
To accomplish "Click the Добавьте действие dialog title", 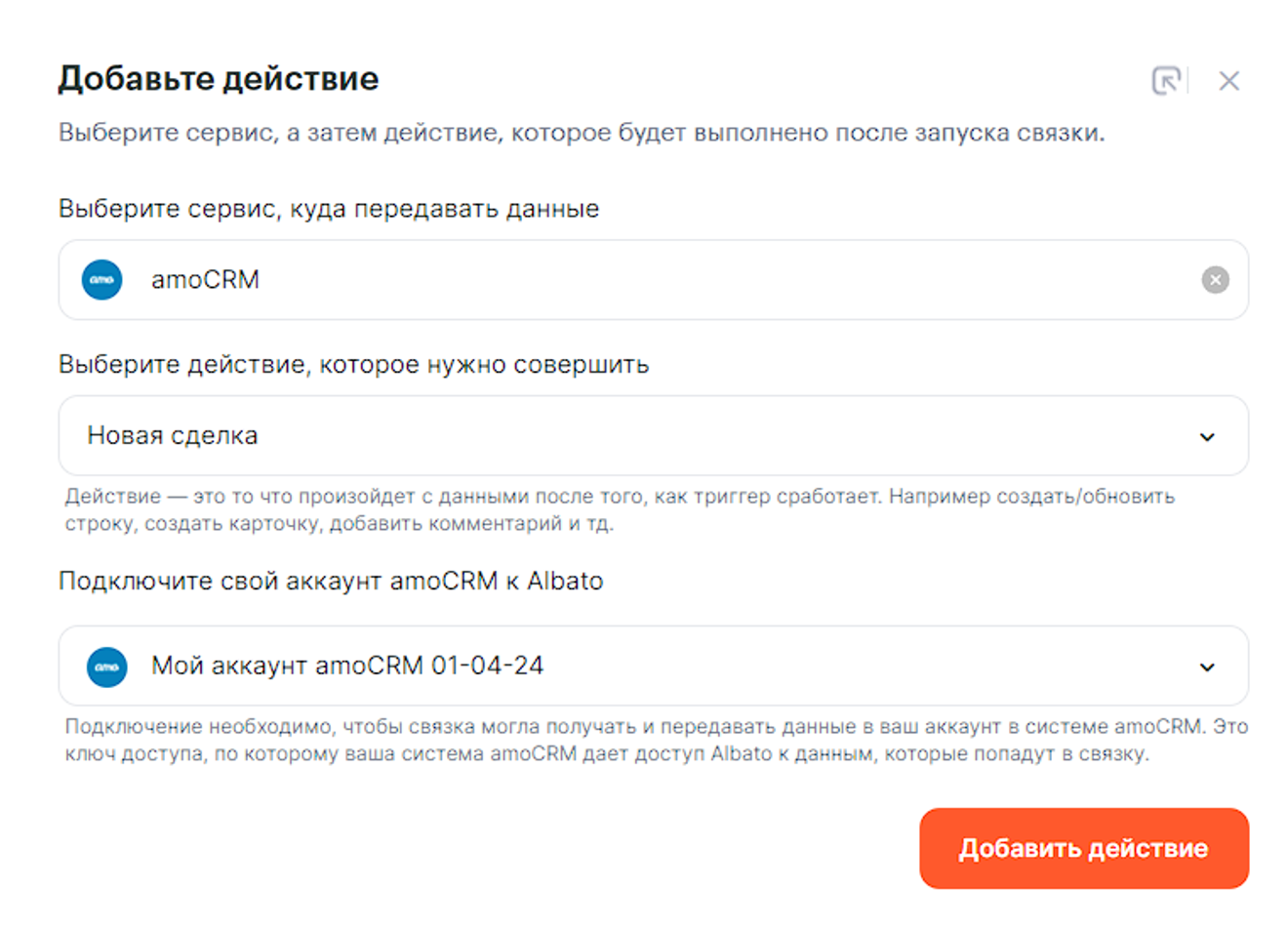I will (219, 79).
